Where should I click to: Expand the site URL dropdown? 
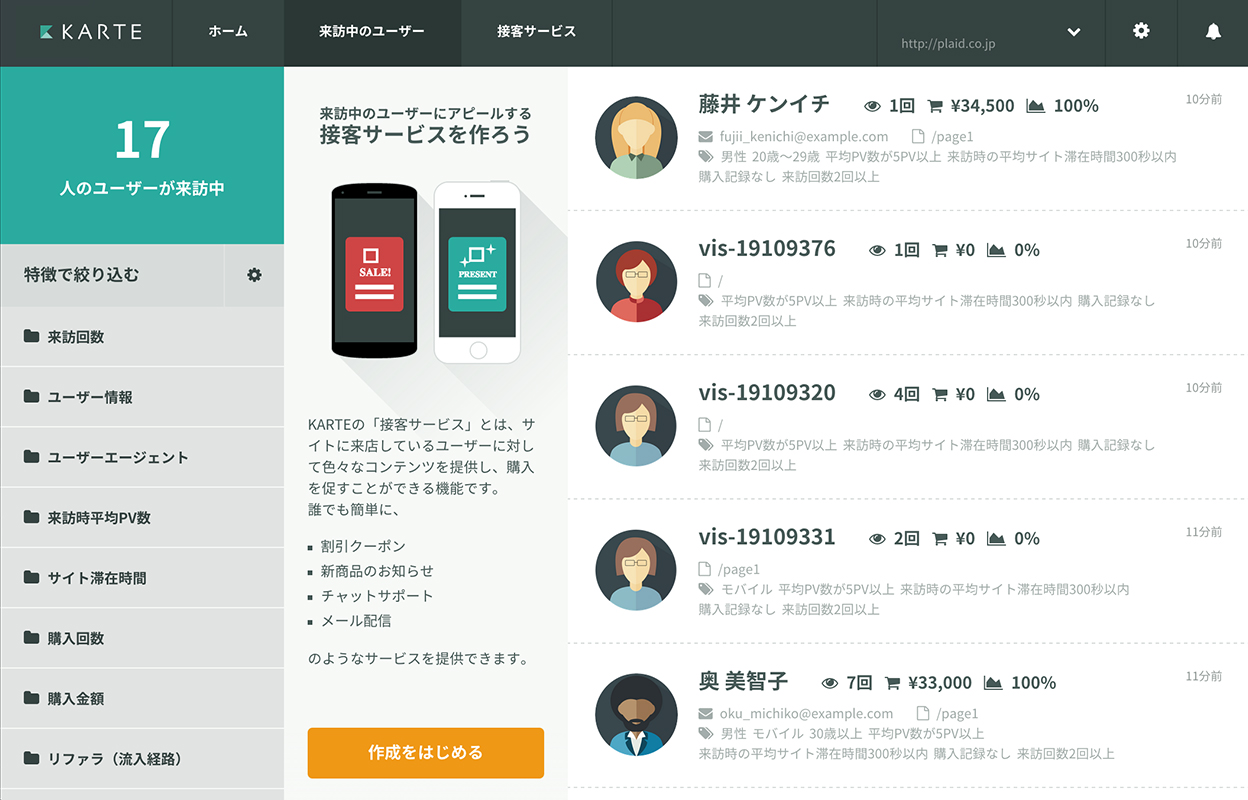point(1073,32)
